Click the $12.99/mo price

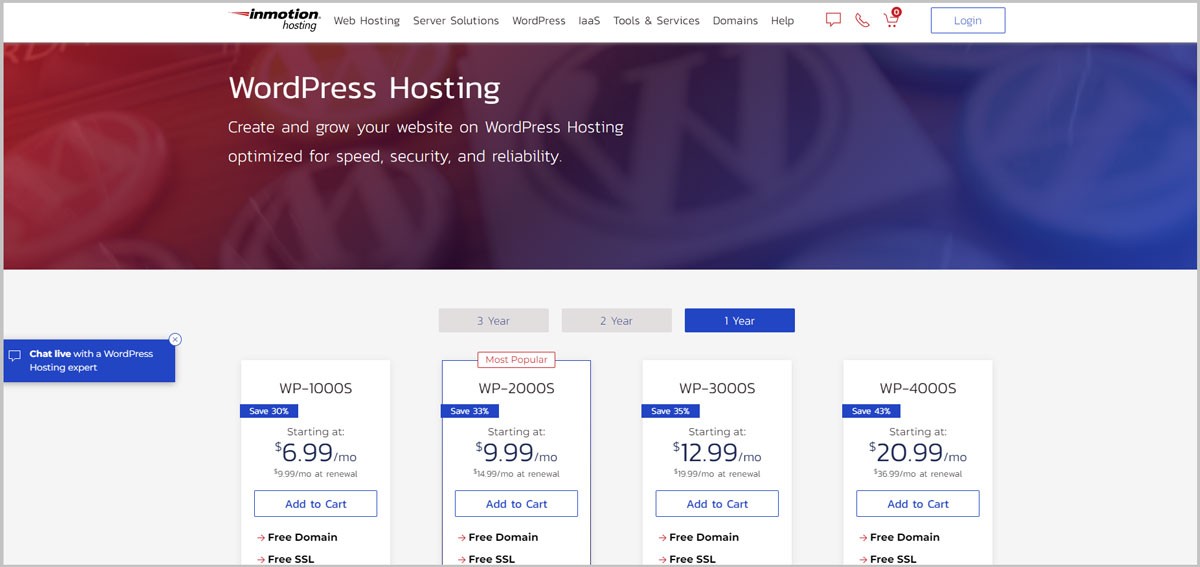(x=717, y=453)
